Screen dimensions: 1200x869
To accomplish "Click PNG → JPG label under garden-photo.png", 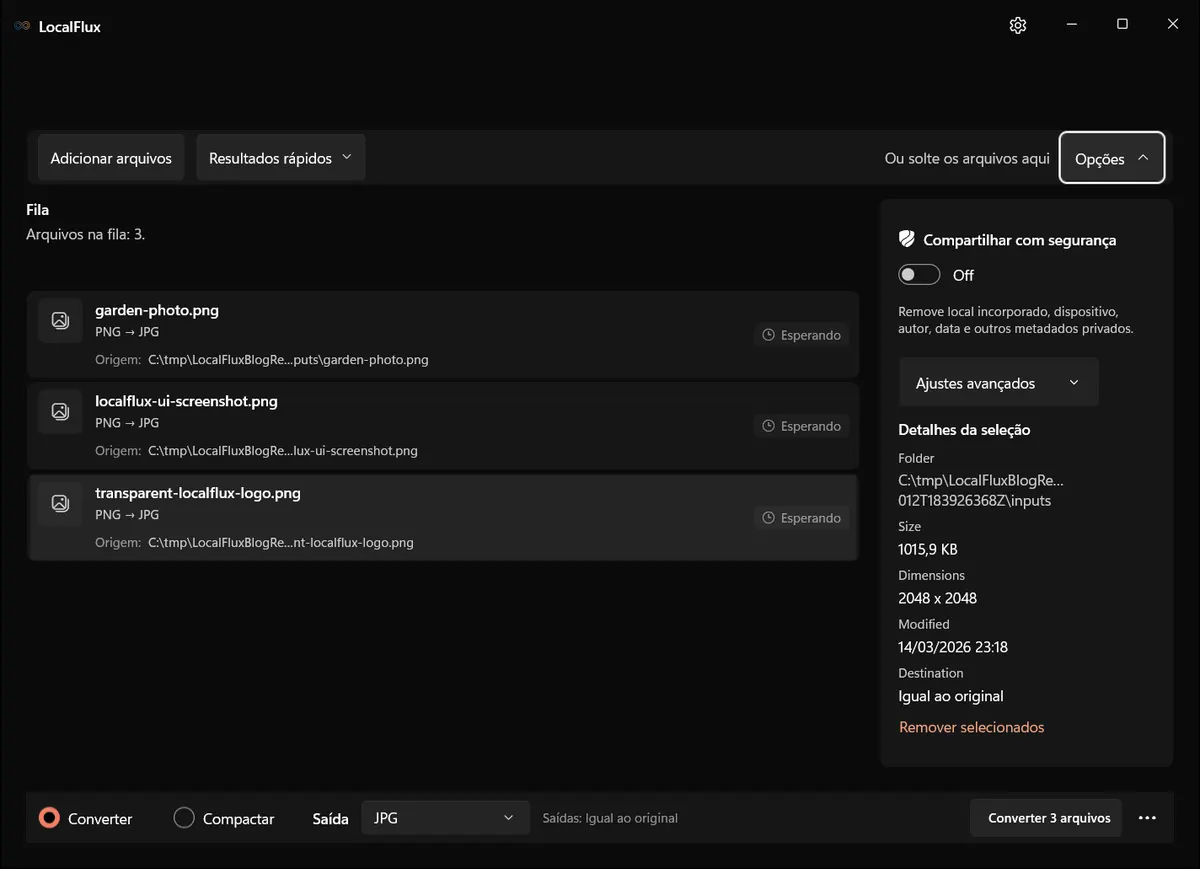I will tap(127, 332).
